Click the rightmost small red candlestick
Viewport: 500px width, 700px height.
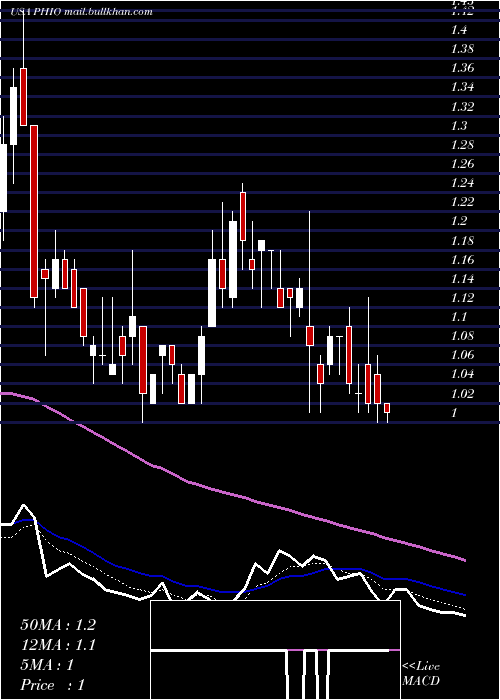pyautogui.click(x=387, y=408)
